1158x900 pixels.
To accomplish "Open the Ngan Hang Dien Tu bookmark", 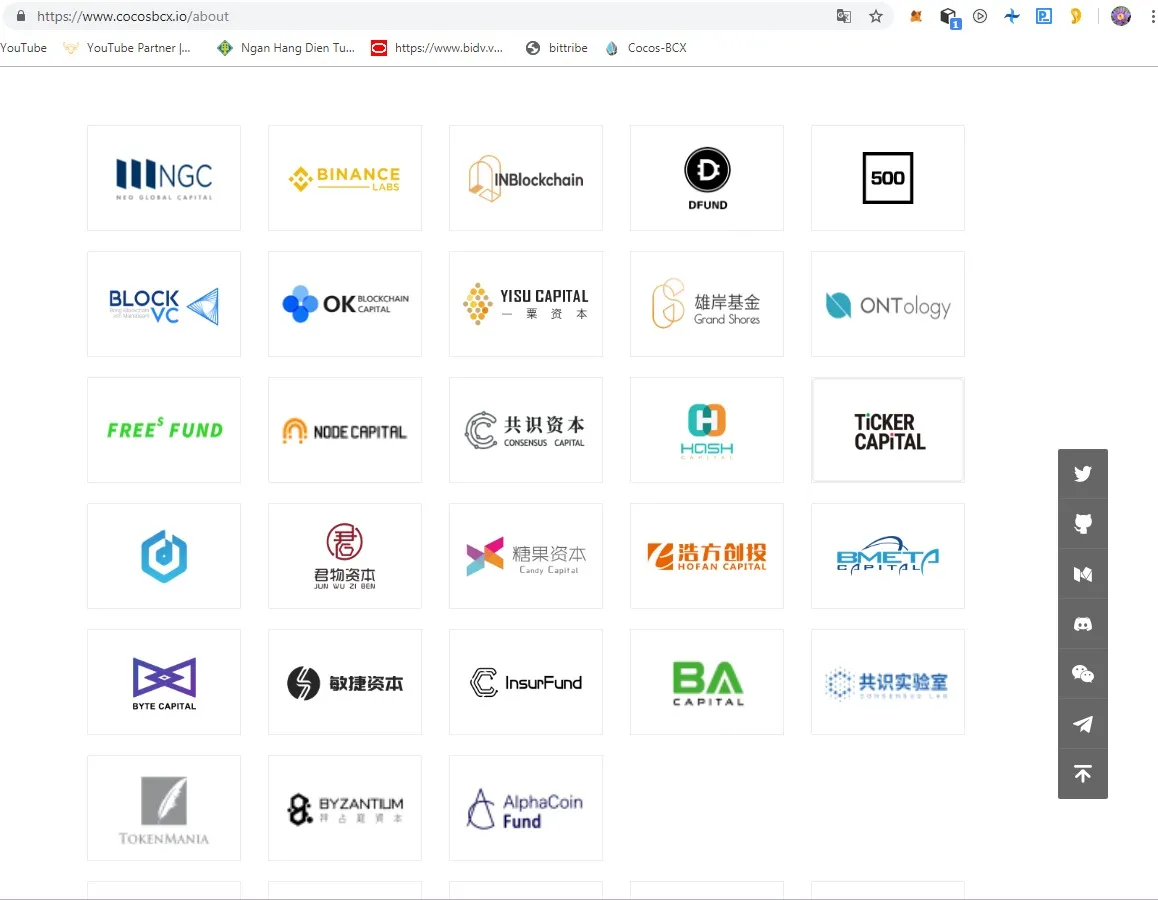I will (x=286, y=48).
